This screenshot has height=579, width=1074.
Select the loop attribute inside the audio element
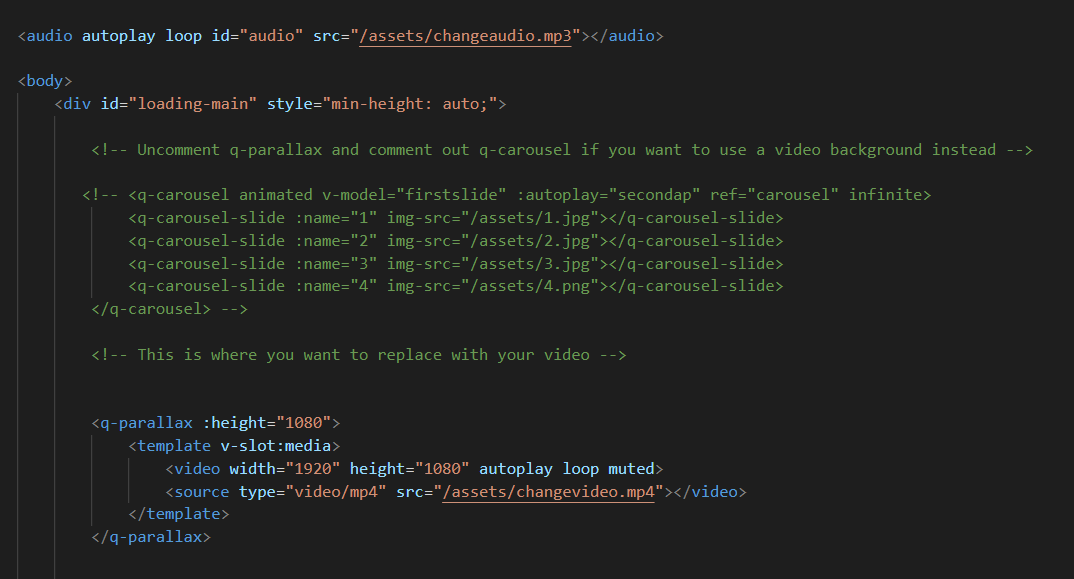pos(183,35)
